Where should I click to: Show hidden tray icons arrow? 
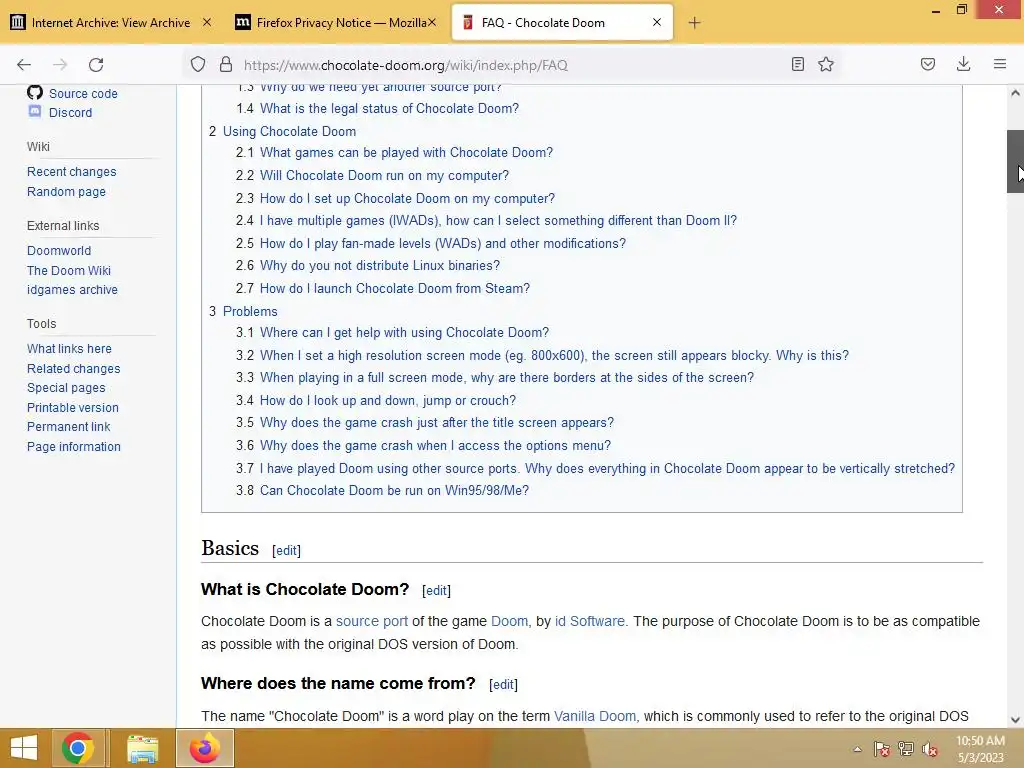(x=857, y=749)
